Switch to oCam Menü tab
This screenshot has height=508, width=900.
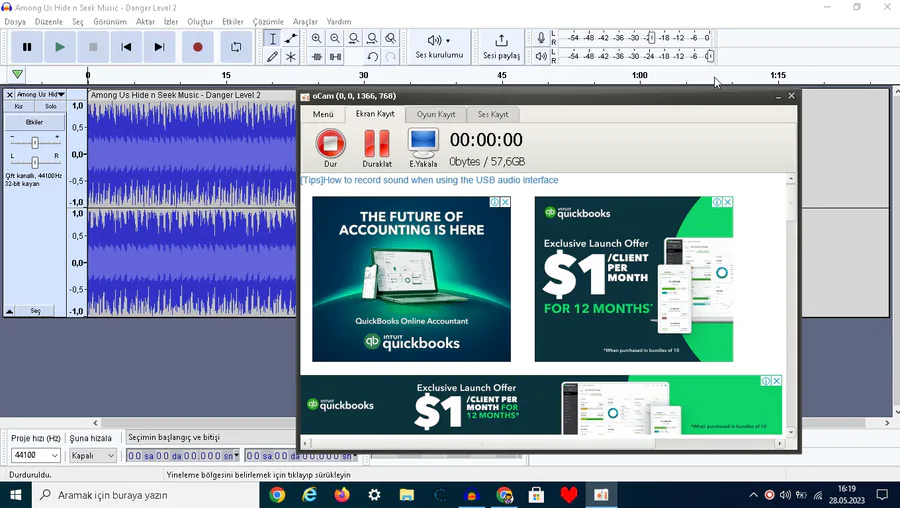coord(323,114)
